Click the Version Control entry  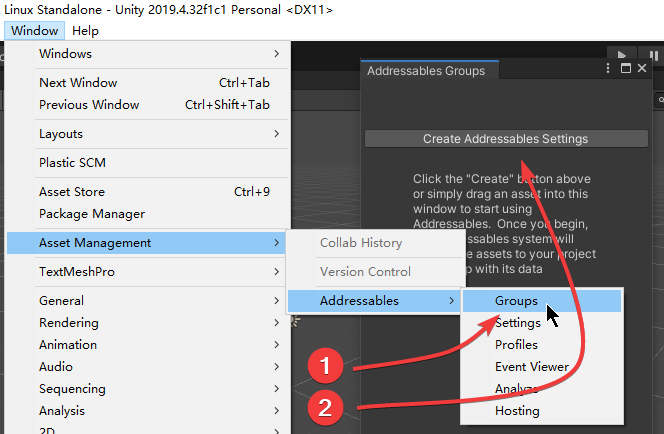[x=376, y=271]
